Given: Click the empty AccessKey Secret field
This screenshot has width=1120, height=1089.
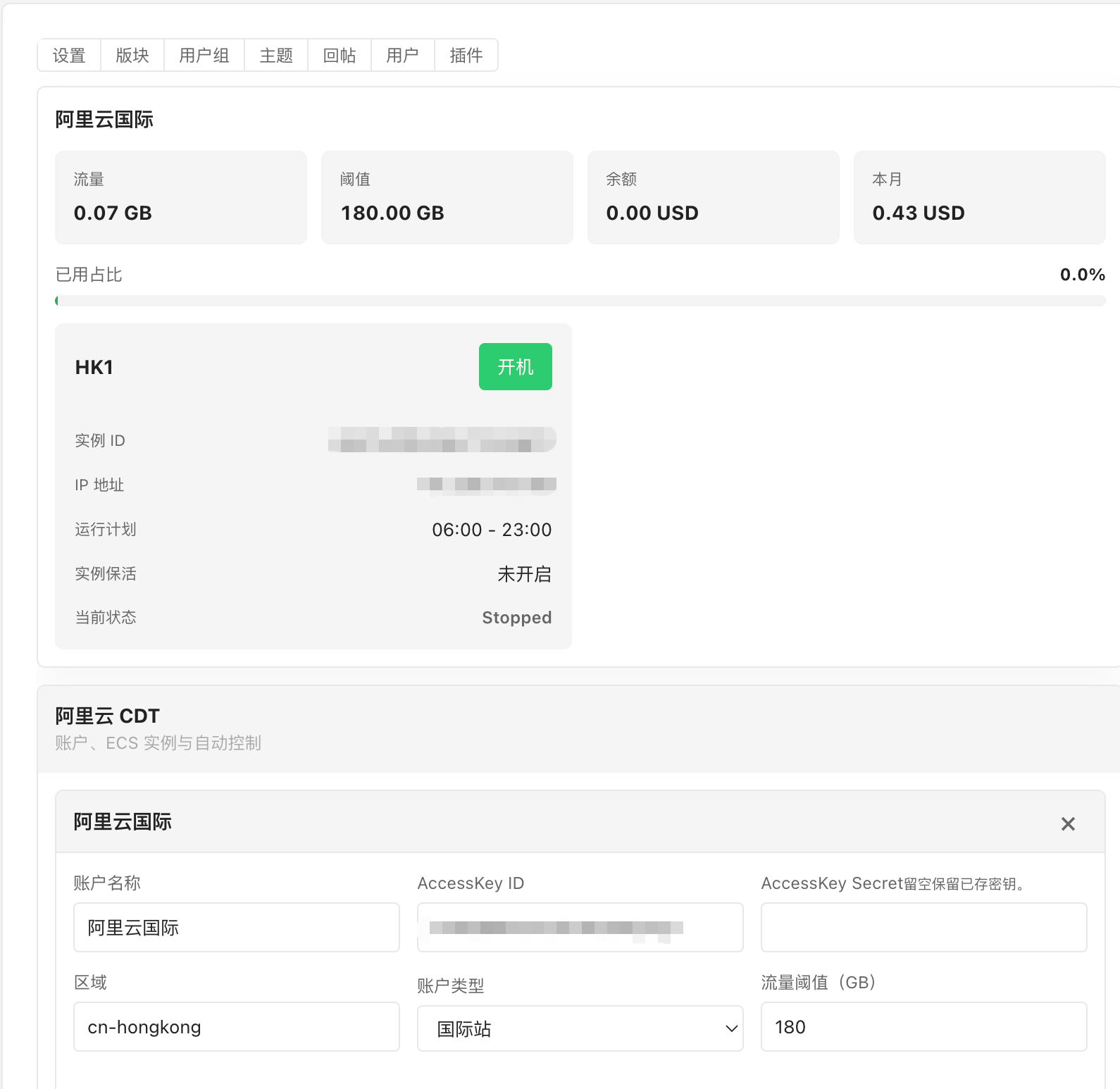Looking at the screenshot, I should [x=924, y=927].
